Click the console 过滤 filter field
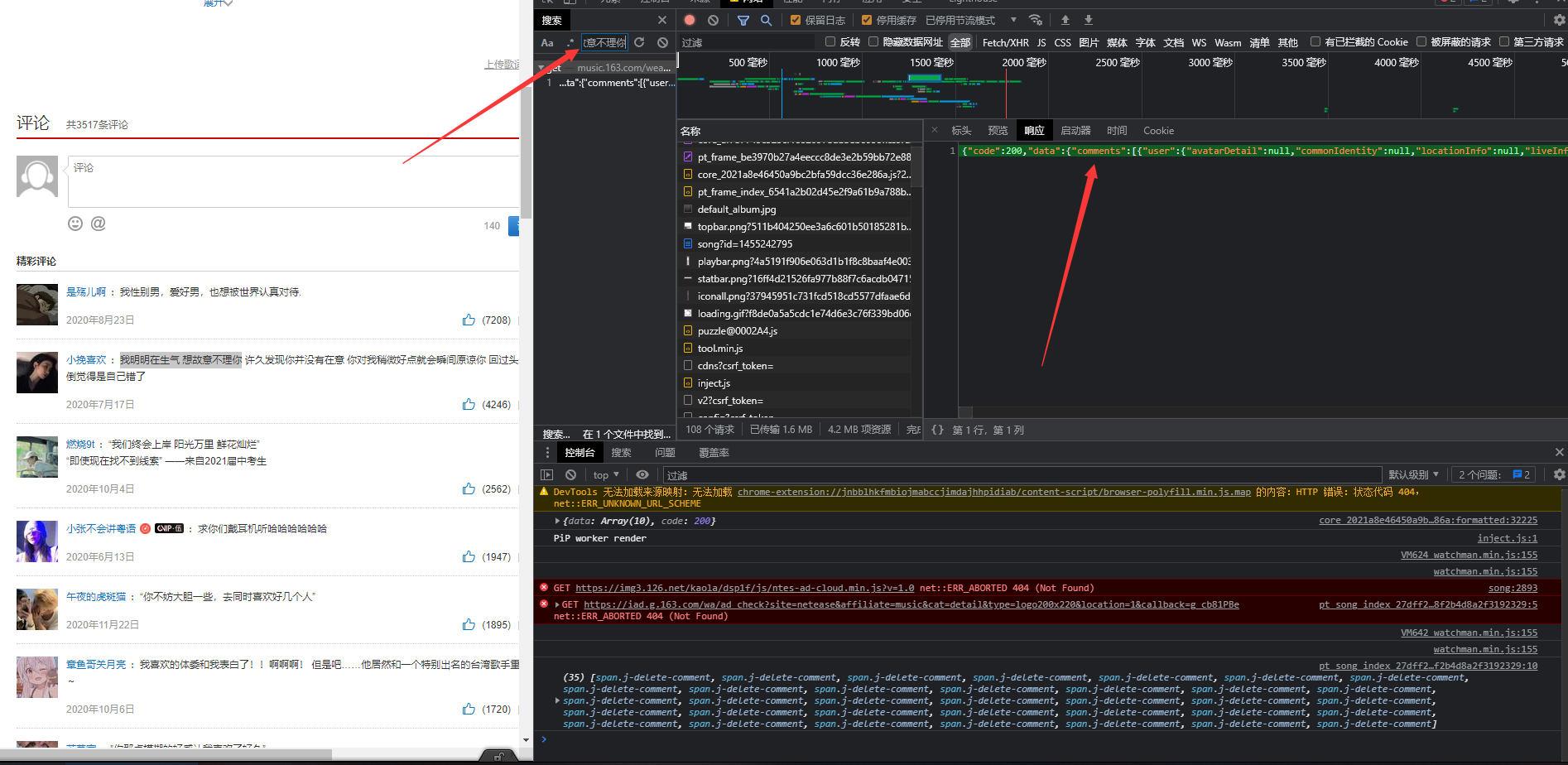 point(1022,474)
